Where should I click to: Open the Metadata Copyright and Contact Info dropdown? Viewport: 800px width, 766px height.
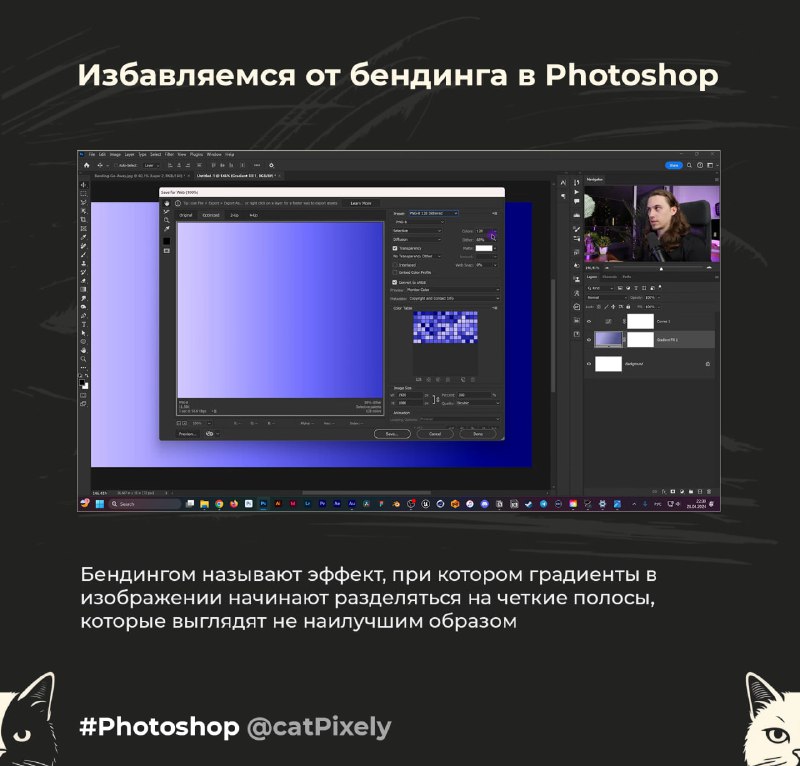[454, 299]
